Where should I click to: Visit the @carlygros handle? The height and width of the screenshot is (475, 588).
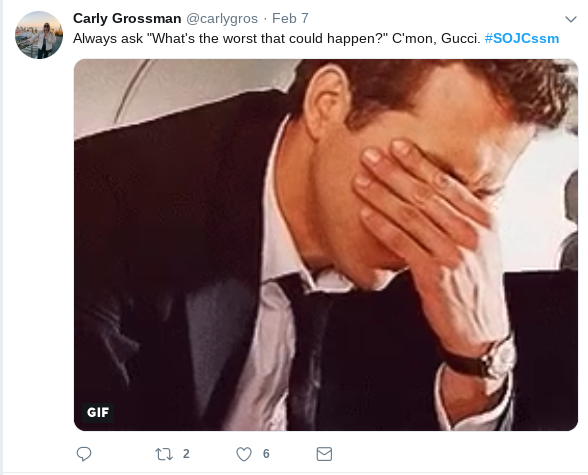(x=222, y=18)
